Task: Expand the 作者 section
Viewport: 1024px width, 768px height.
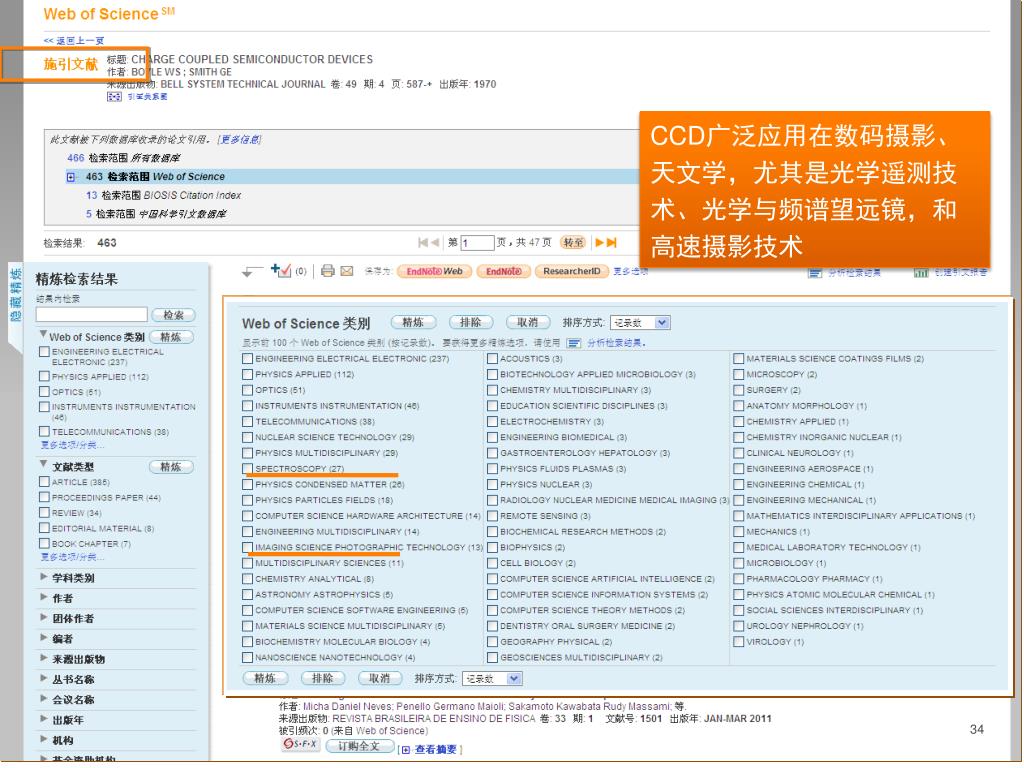Action: [44, 597]
